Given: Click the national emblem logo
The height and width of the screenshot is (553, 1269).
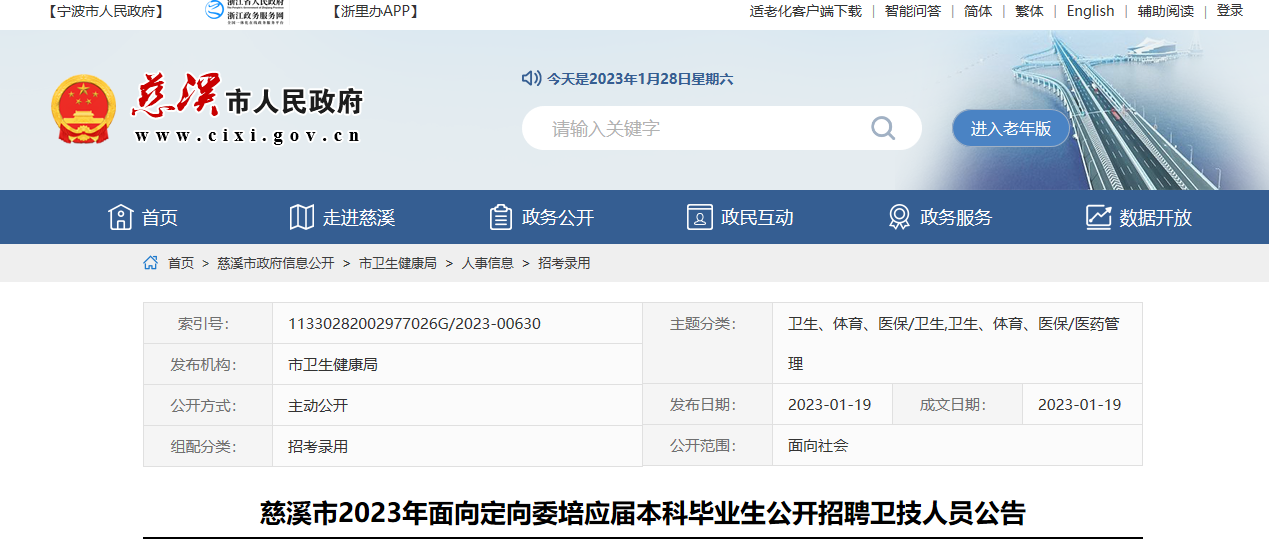Looking at the screenshot, I should (83, 109).
